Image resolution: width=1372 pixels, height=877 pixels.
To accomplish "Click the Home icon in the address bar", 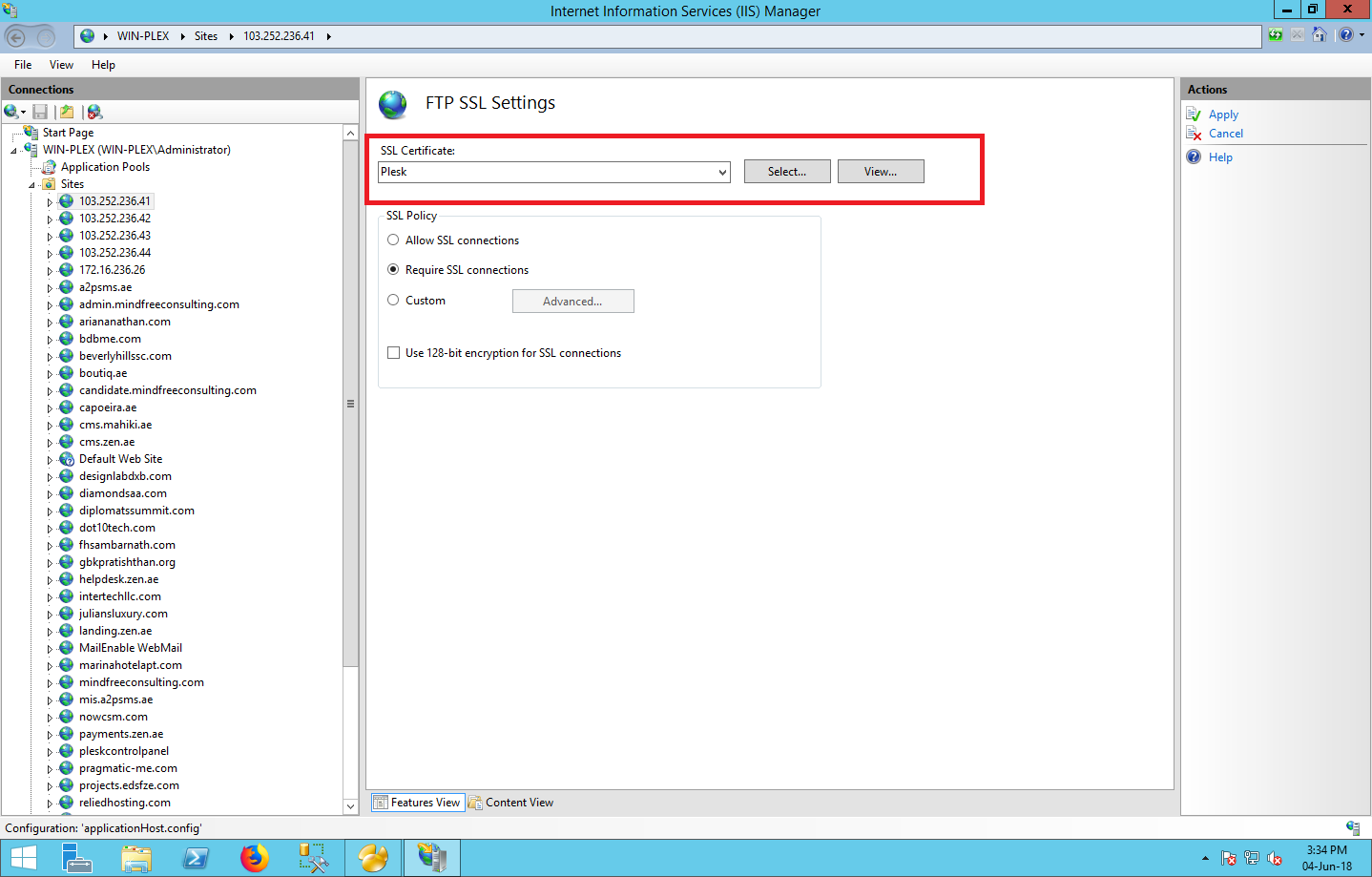I will click(1319, 35).
